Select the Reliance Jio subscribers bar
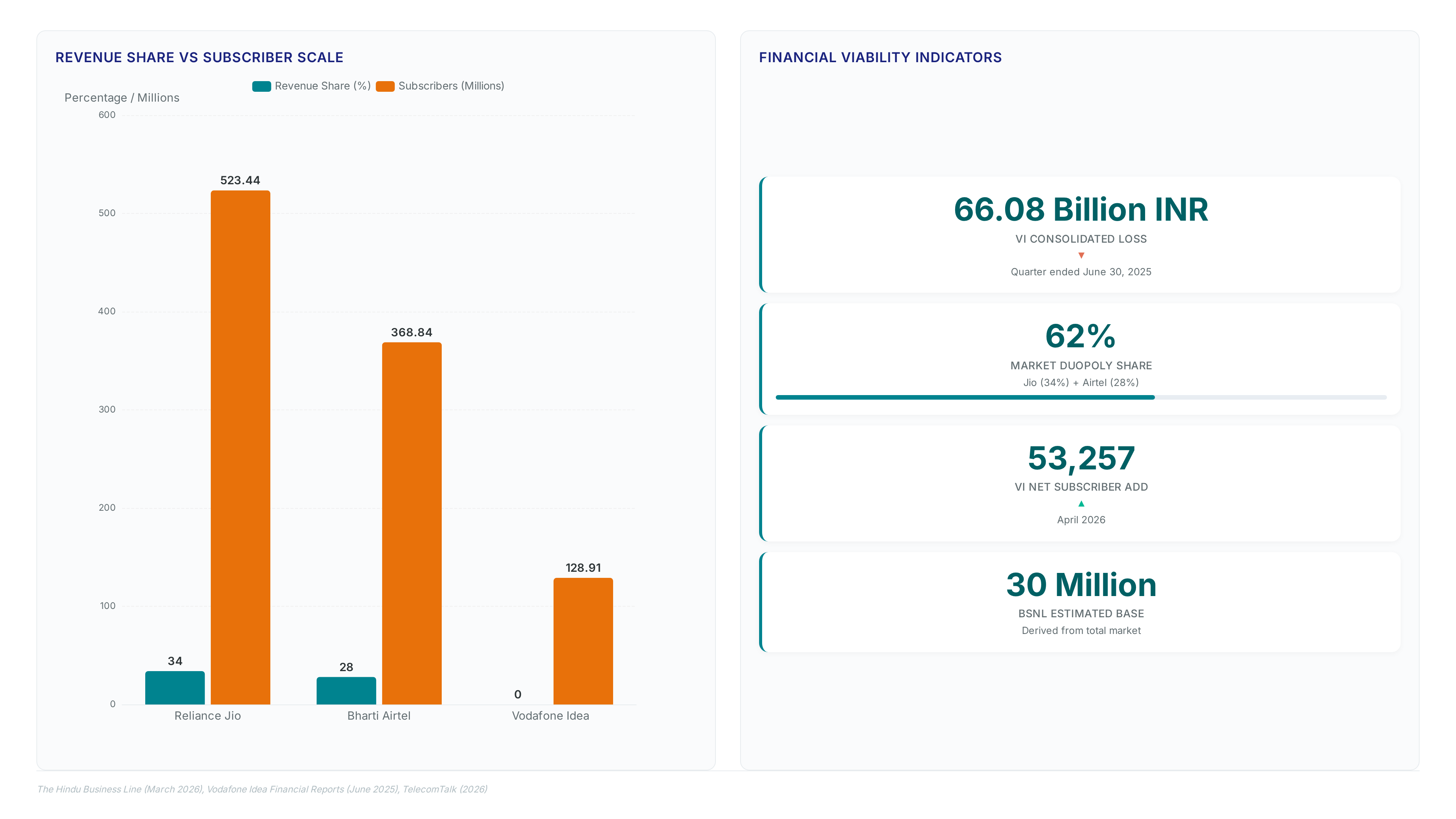Image resolution: width=1456 pixels, height=819 pixels. click(240, 447)
